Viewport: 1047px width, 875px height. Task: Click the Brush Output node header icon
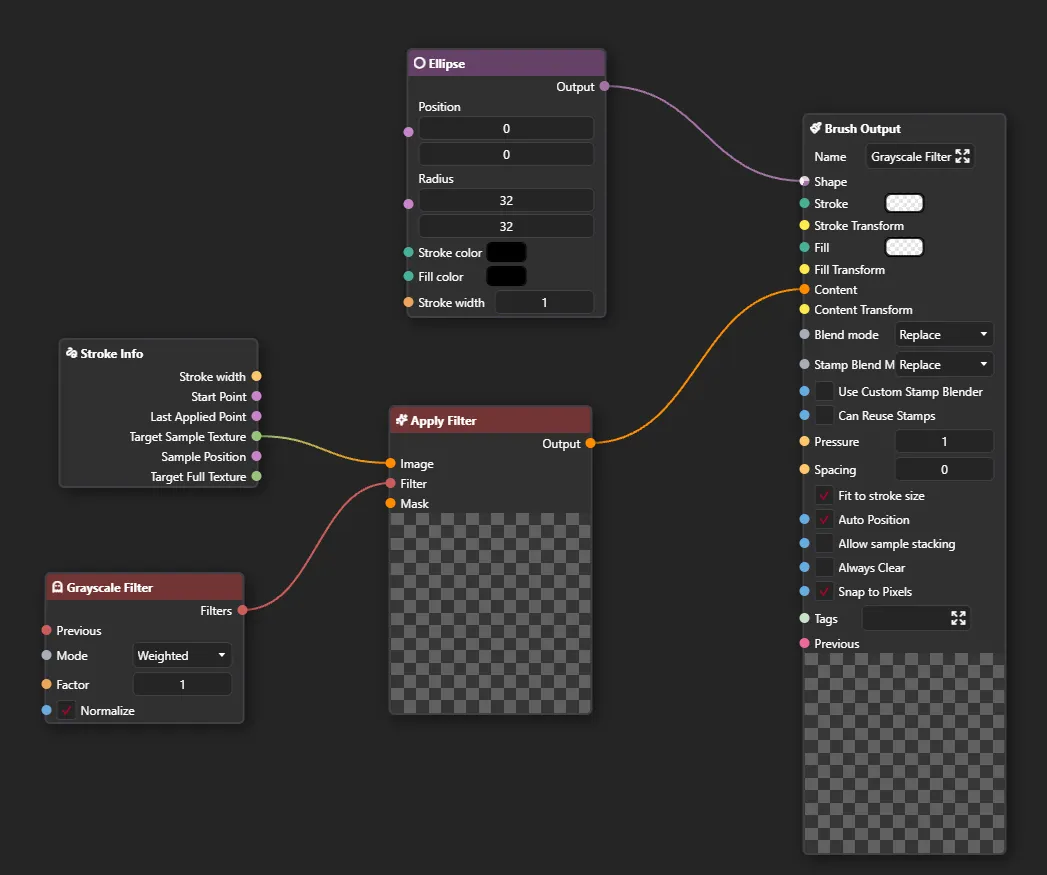[x=815, y=129]
